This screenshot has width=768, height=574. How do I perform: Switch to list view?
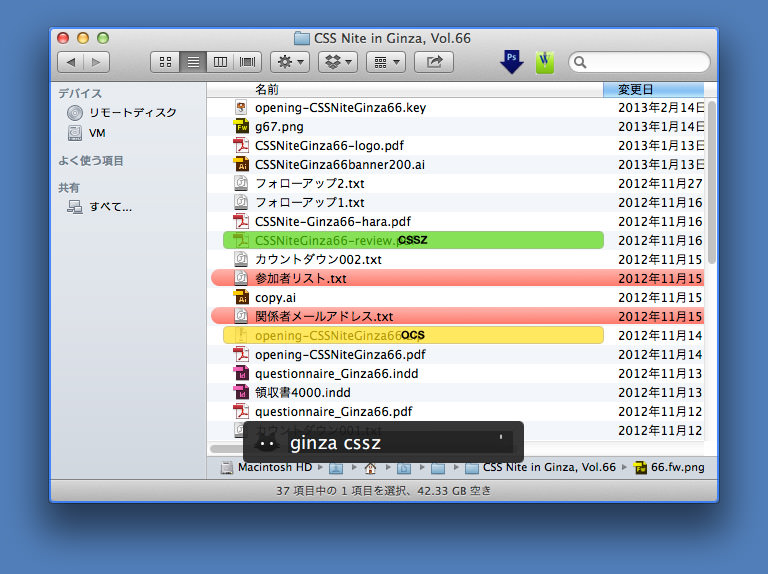pyautogui.click(x=193, y=62)
